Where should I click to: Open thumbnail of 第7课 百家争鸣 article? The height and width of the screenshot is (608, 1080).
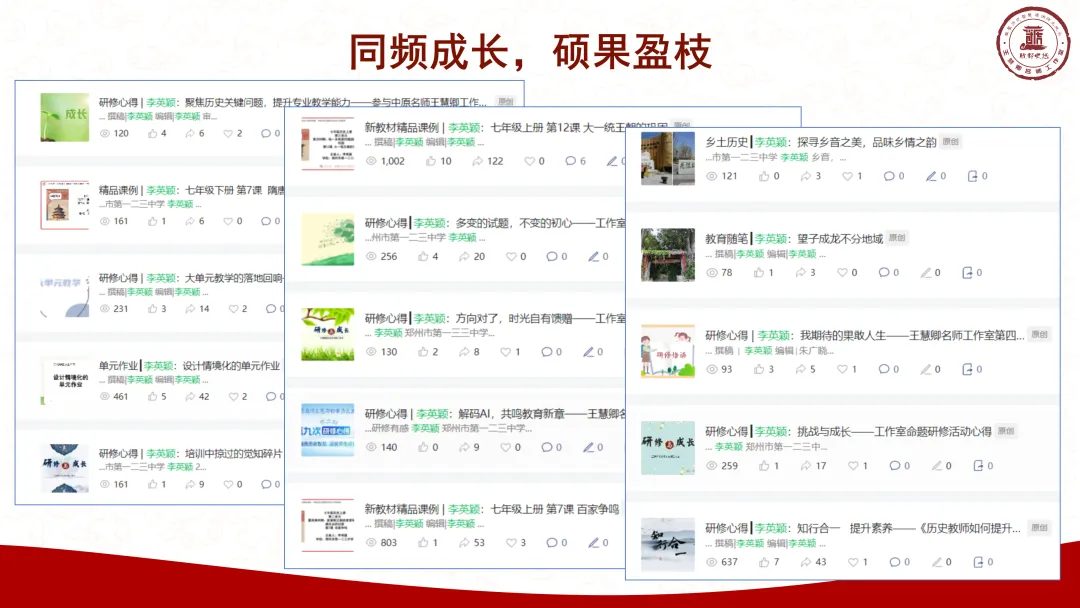tap(328, 525)
